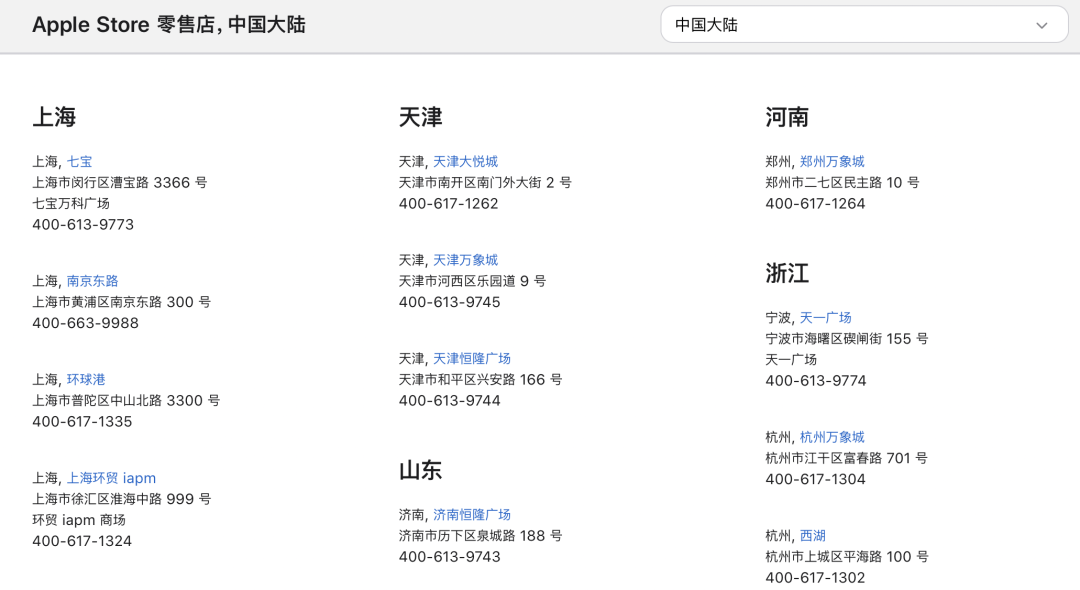Open the 上海环贸 iapm store link
This screenshot has height=590, width=1080.
pyautogui.click(x=111, y=478)
